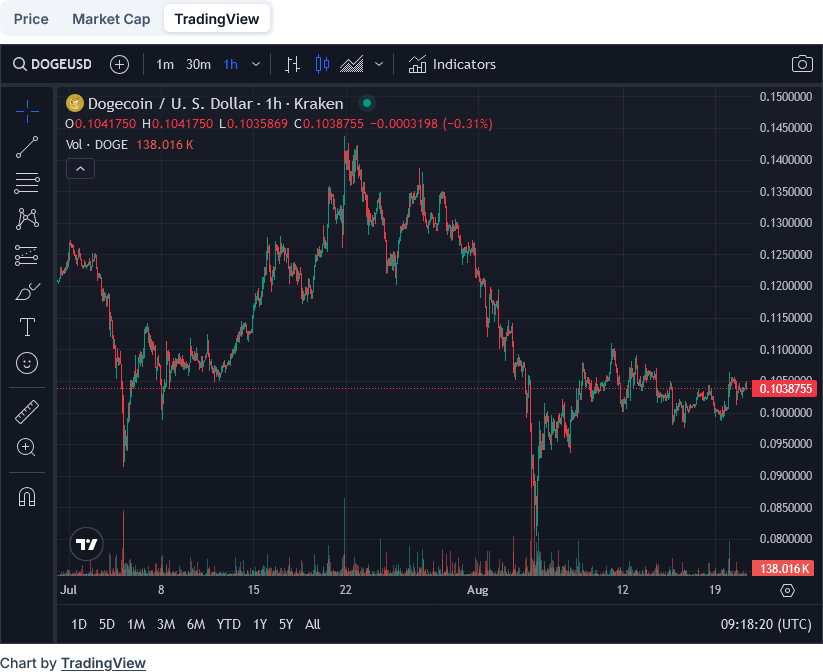This screenshot has height=672, width=823.
Task: Select the crosshair cursor tool
Action: pyautogui.click(x=27, y=111)
